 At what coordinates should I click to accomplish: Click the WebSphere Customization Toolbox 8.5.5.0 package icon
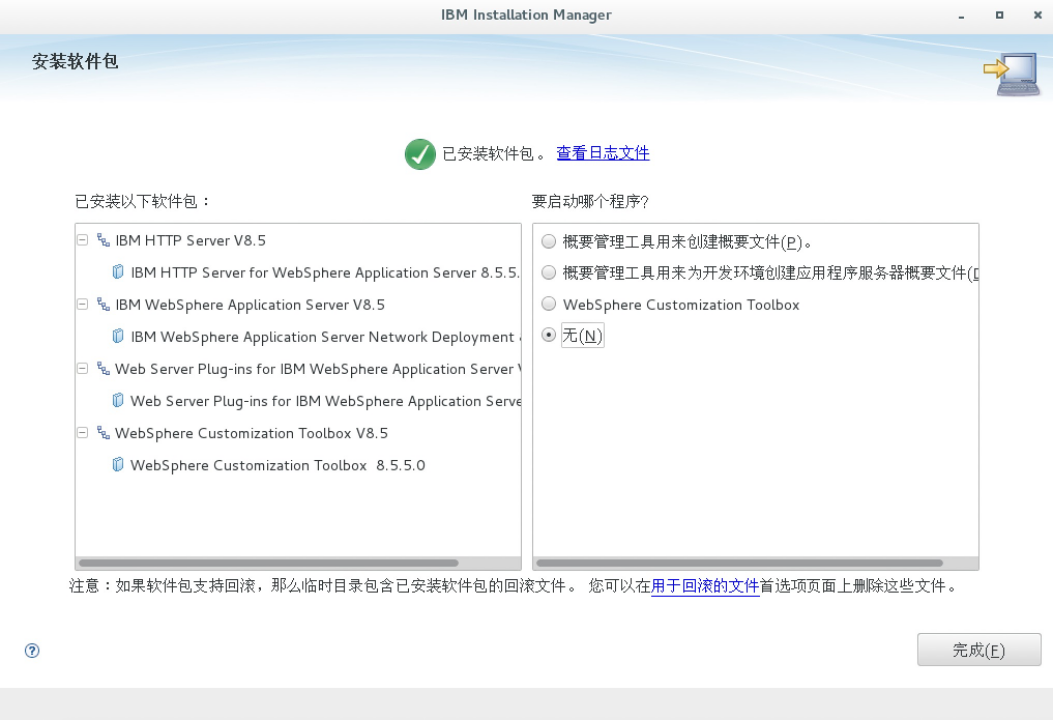click(119, 465)
